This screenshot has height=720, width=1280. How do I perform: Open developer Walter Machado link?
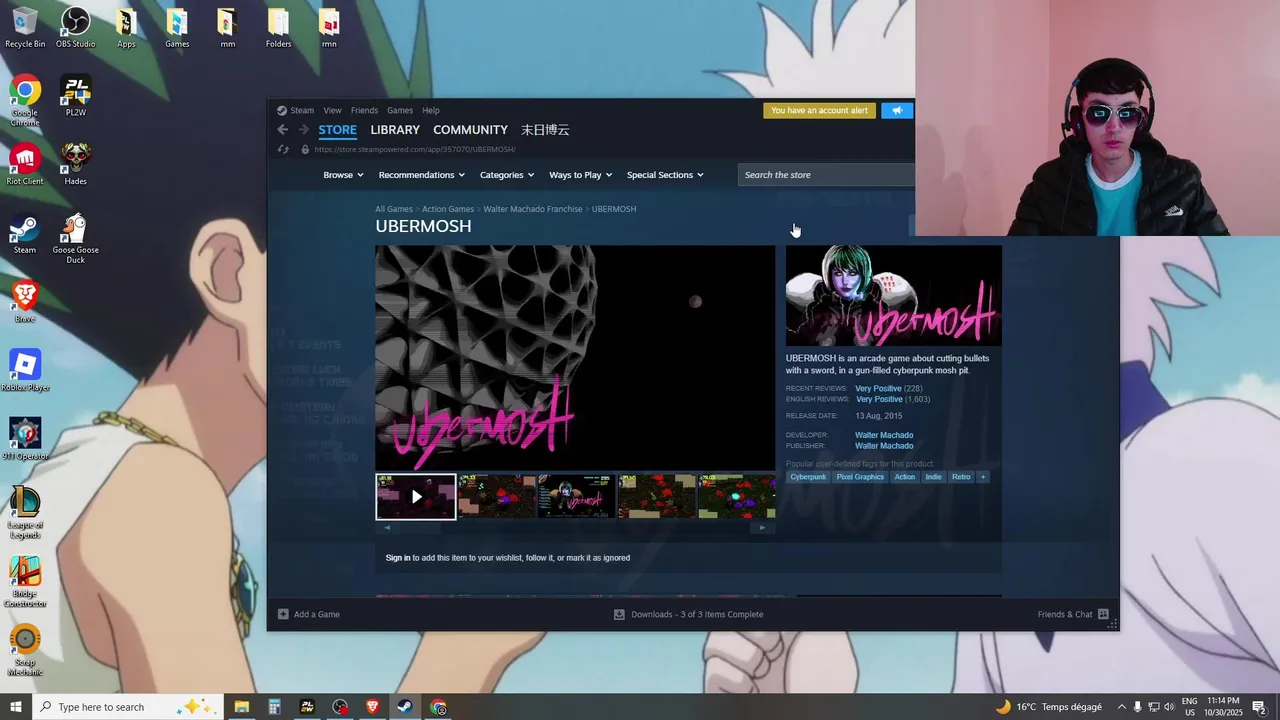click(x=884, y=435)
